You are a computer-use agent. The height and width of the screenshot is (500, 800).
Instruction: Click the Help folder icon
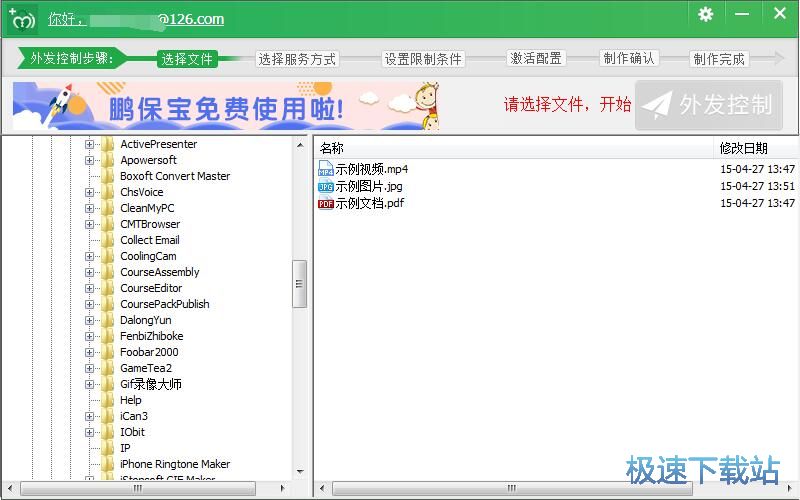click(x=107, y=400)
